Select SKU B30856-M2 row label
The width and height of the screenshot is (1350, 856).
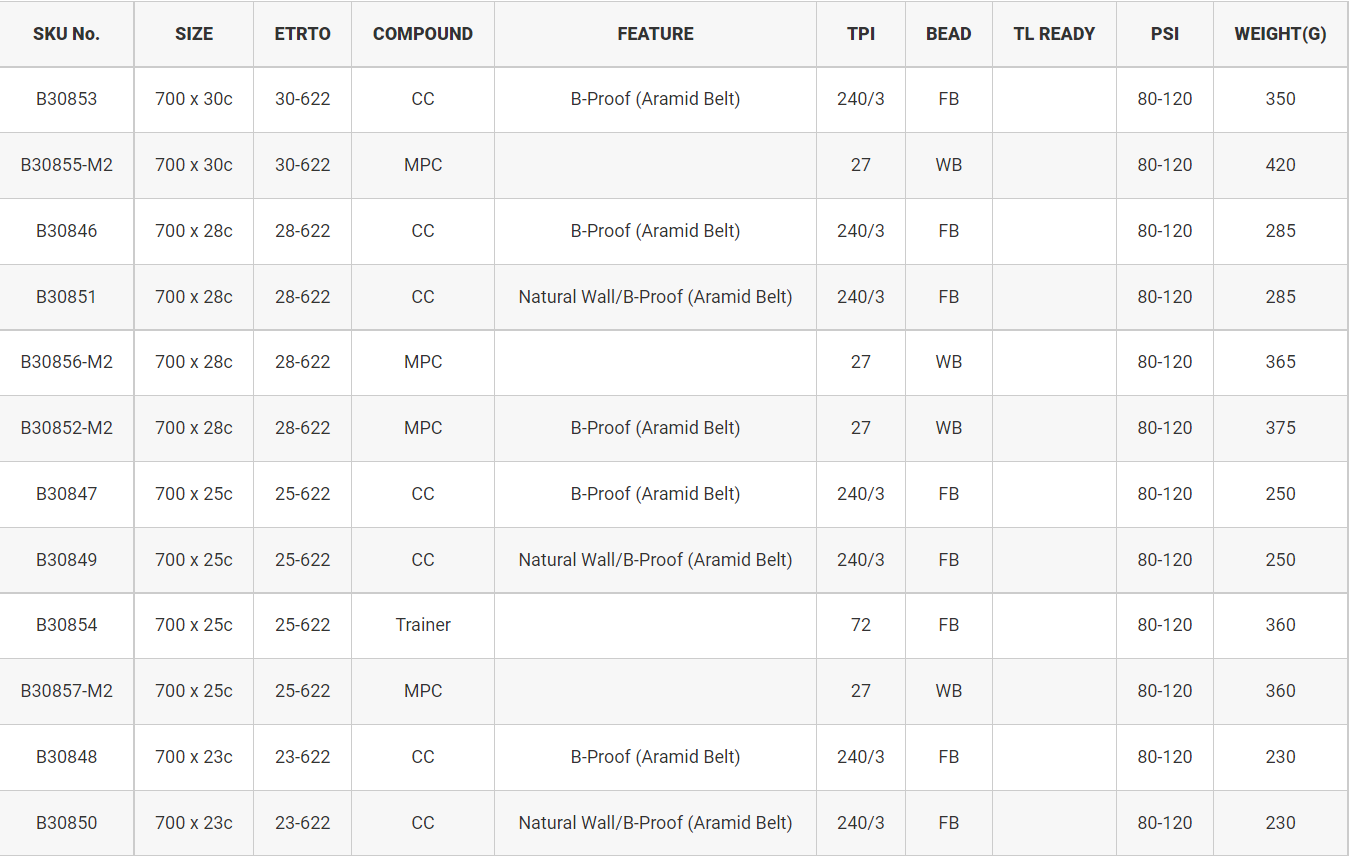(66, 362)
